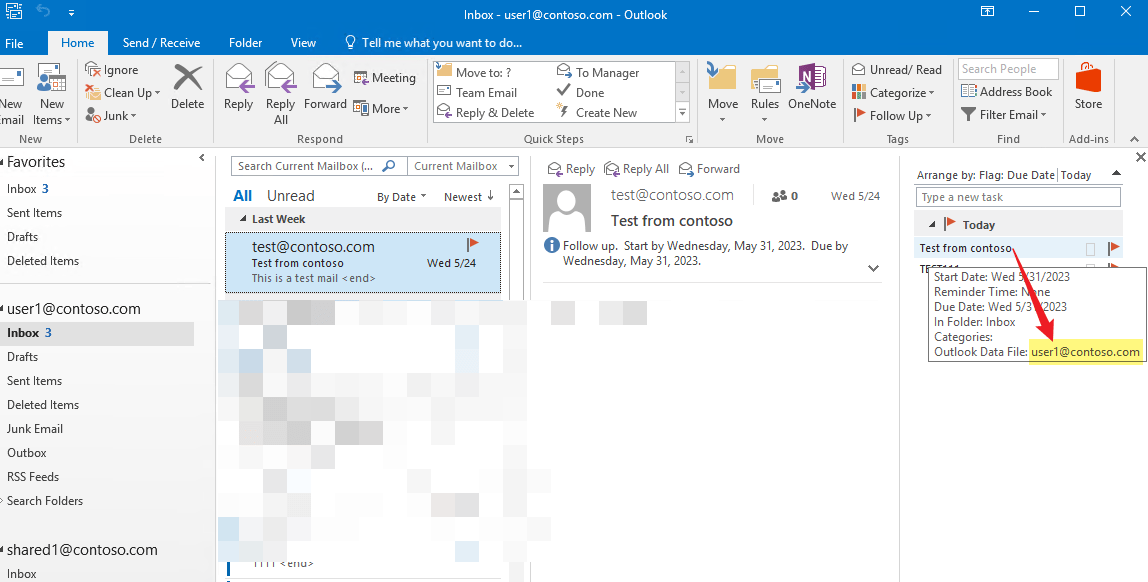The image size is (1148, 582).
Task: Switch to Send / Receive tab
Action: coord(161,42)
